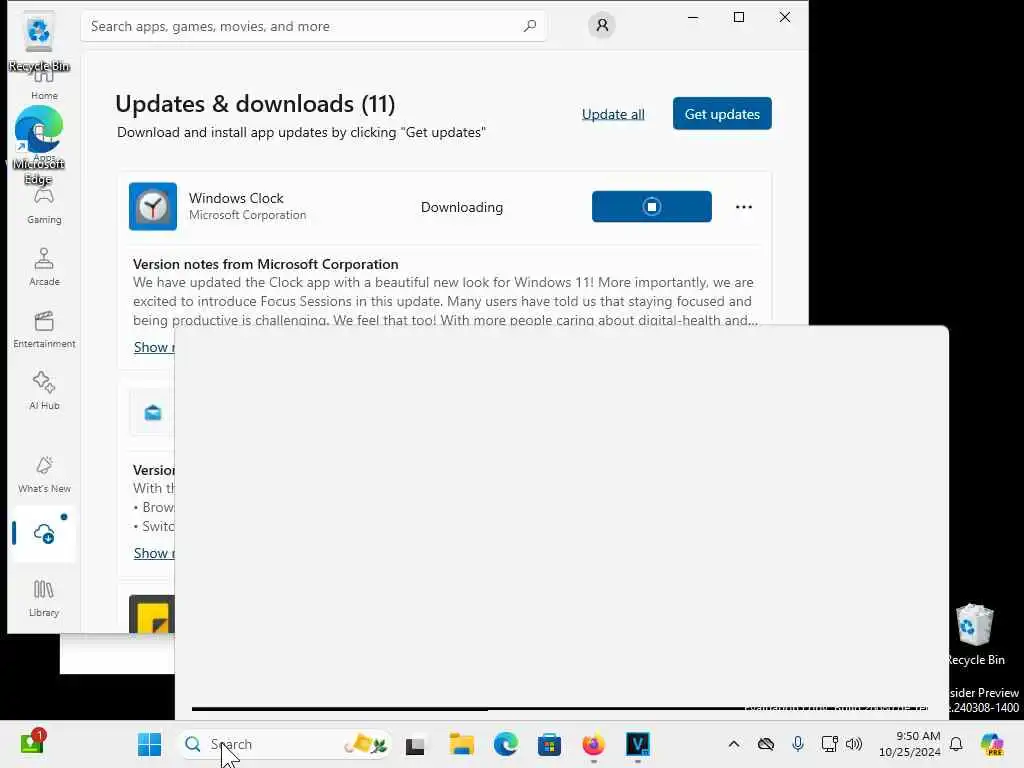
Task: Click the "Downloading" status text
Action: 462,207
